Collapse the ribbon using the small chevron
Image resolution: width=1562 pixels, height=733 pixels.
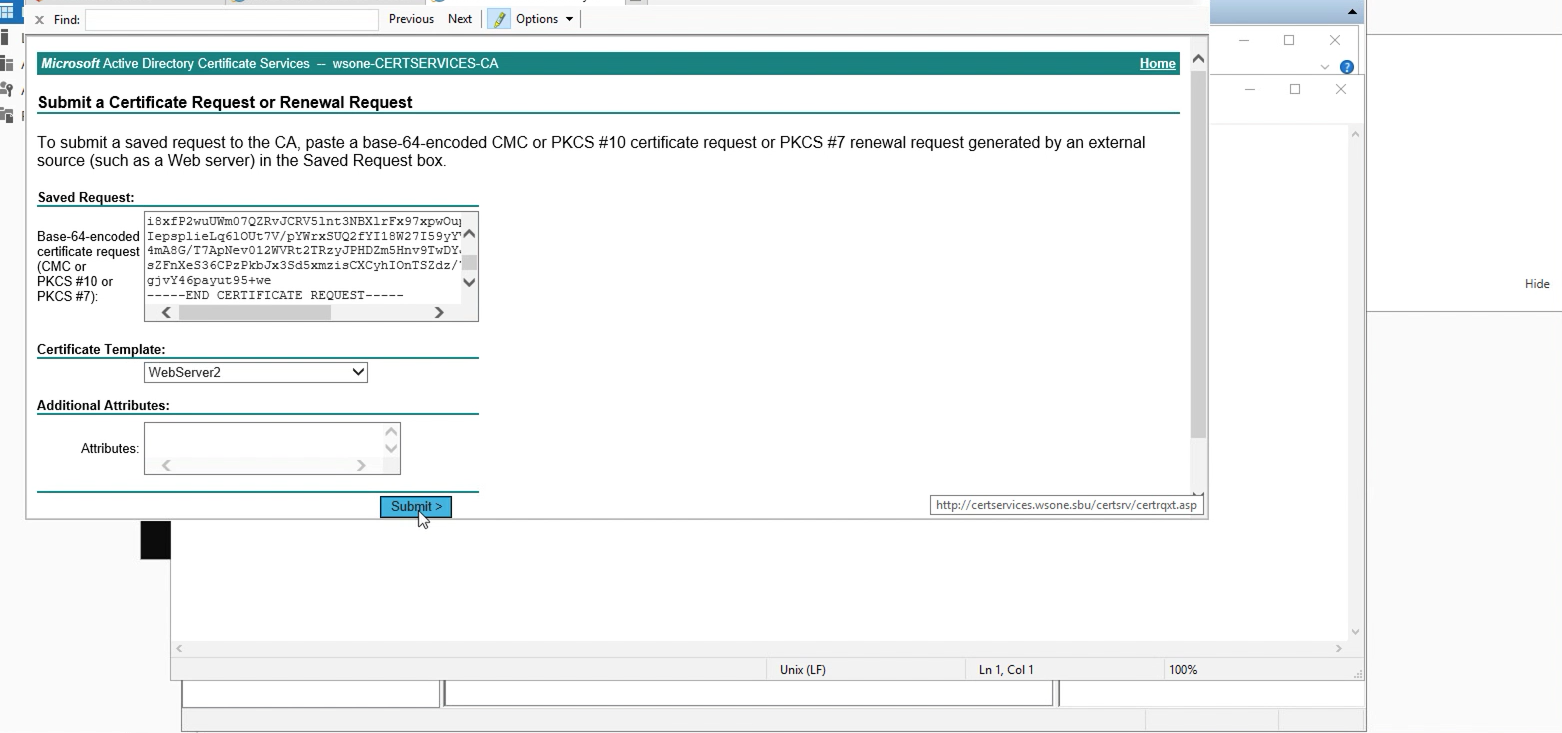[x=1325, y=67]
